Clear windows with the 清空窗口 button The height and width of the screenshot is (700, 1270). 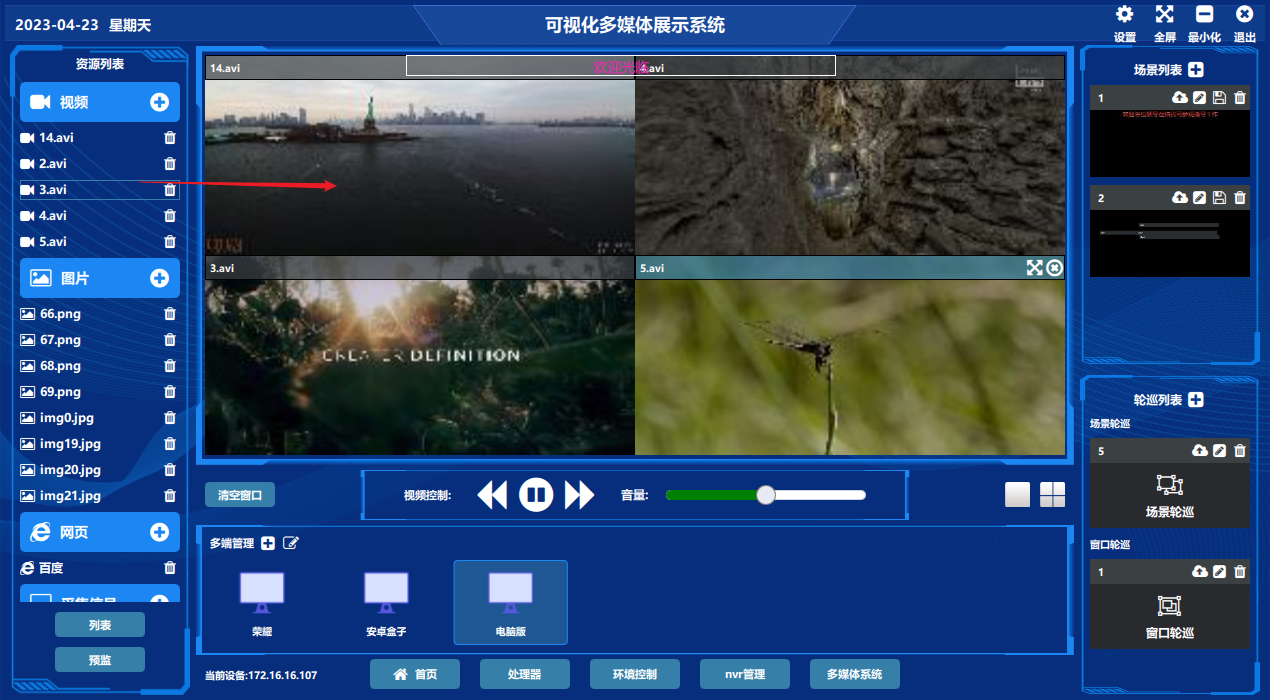point(240,495)
